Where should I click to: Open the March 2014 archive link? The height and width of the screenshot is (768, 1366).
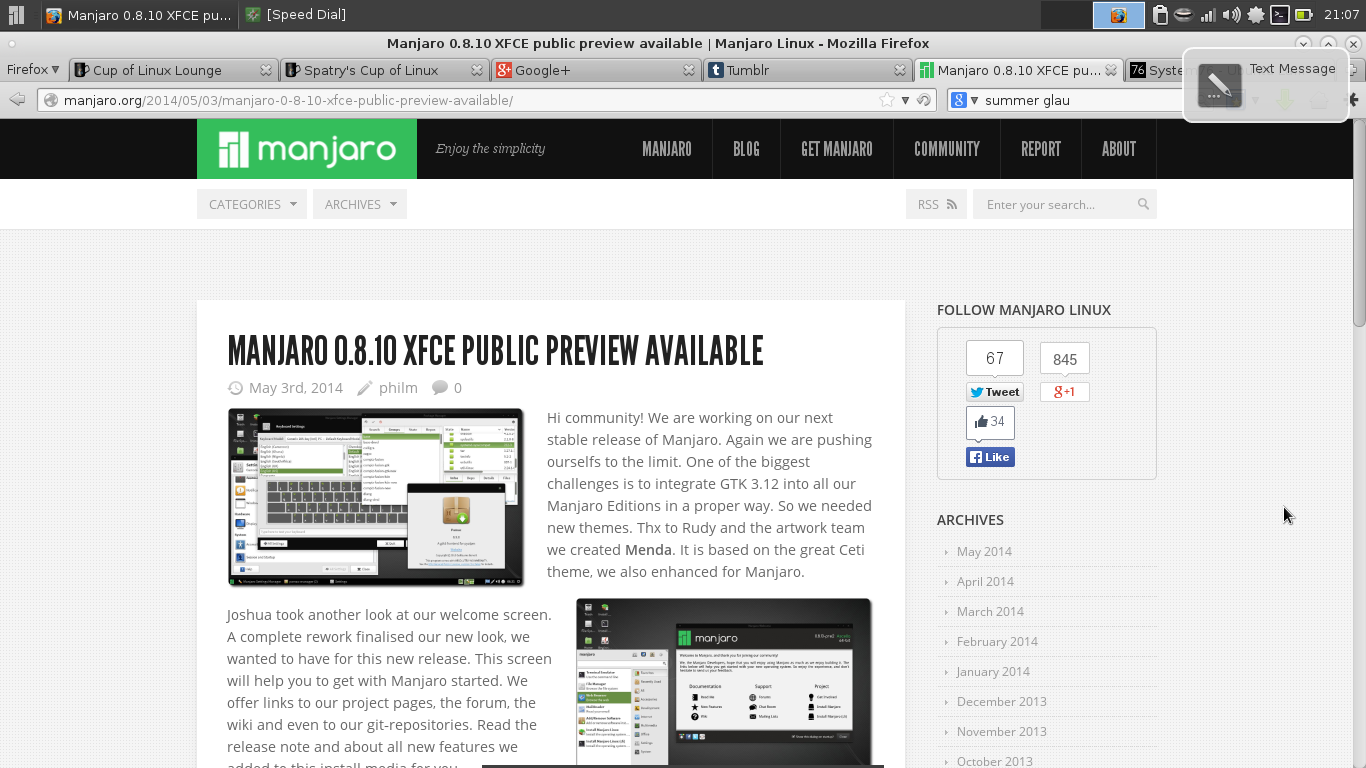[x=990, y=611]
